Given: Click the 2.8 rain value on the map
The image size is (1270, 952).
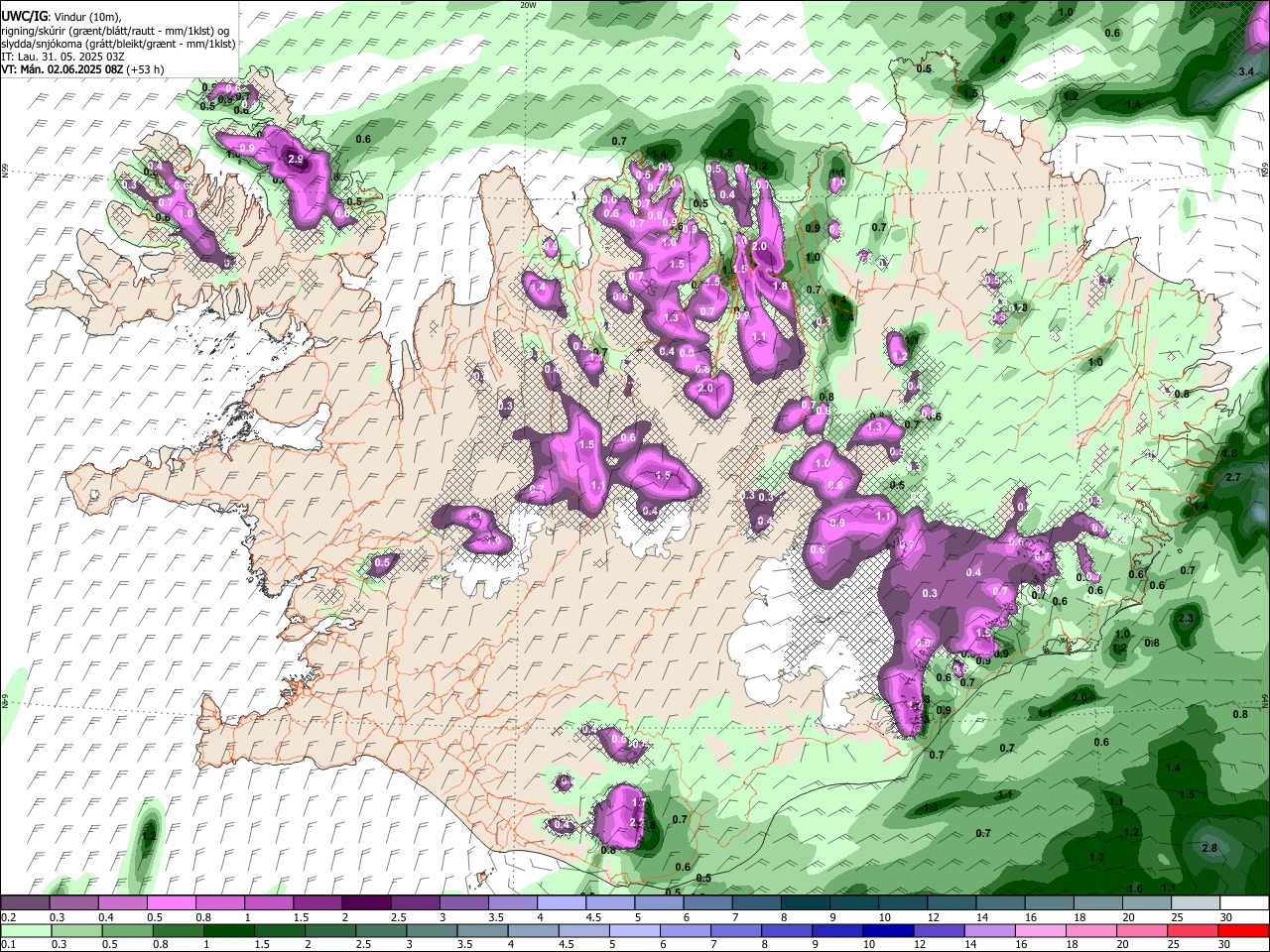Looking at the screenshot, I should click(x=1208, y=848).
